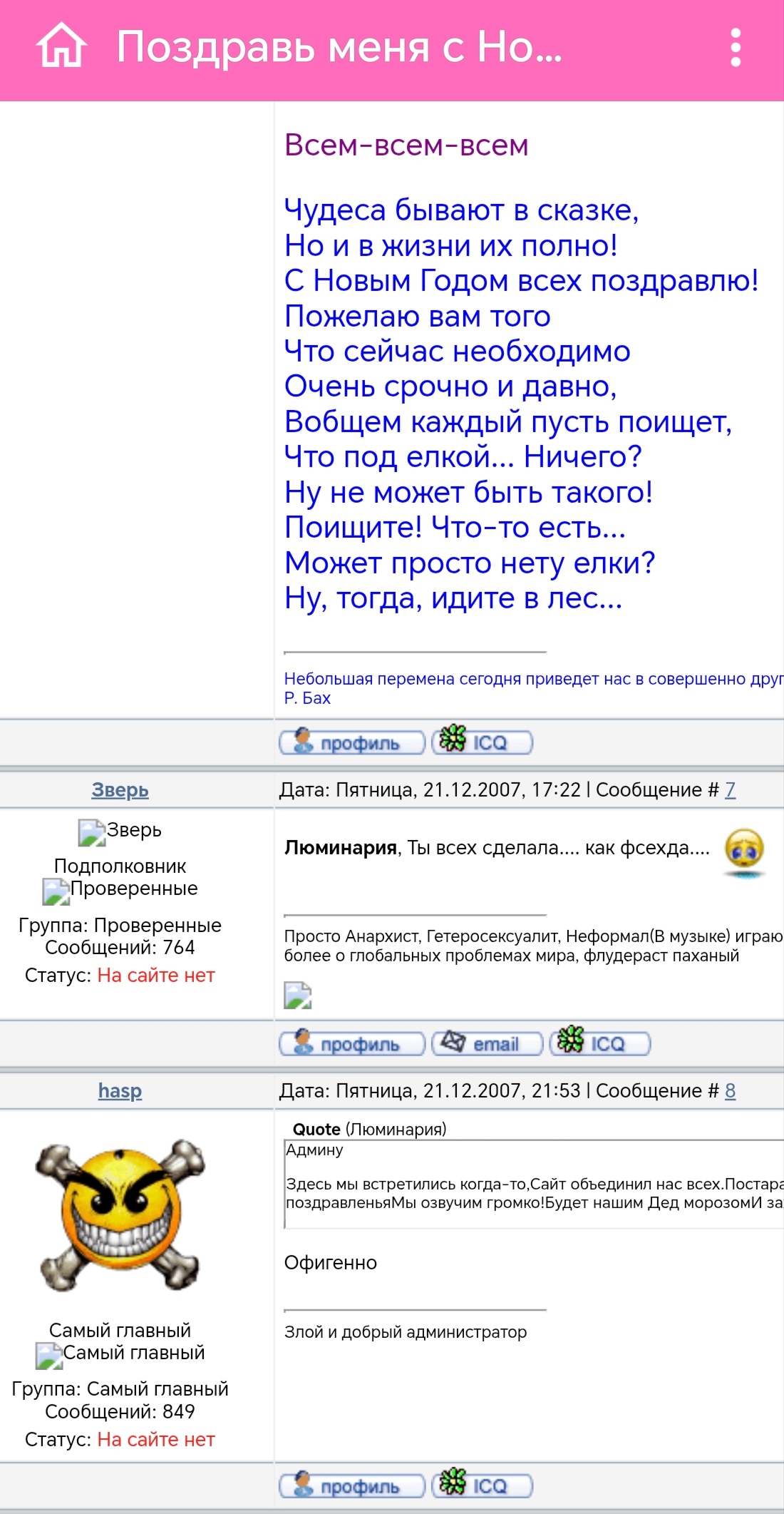Screen dimensions: 784x1514
Task: Open username link Зверь
Action: point(120,789)
